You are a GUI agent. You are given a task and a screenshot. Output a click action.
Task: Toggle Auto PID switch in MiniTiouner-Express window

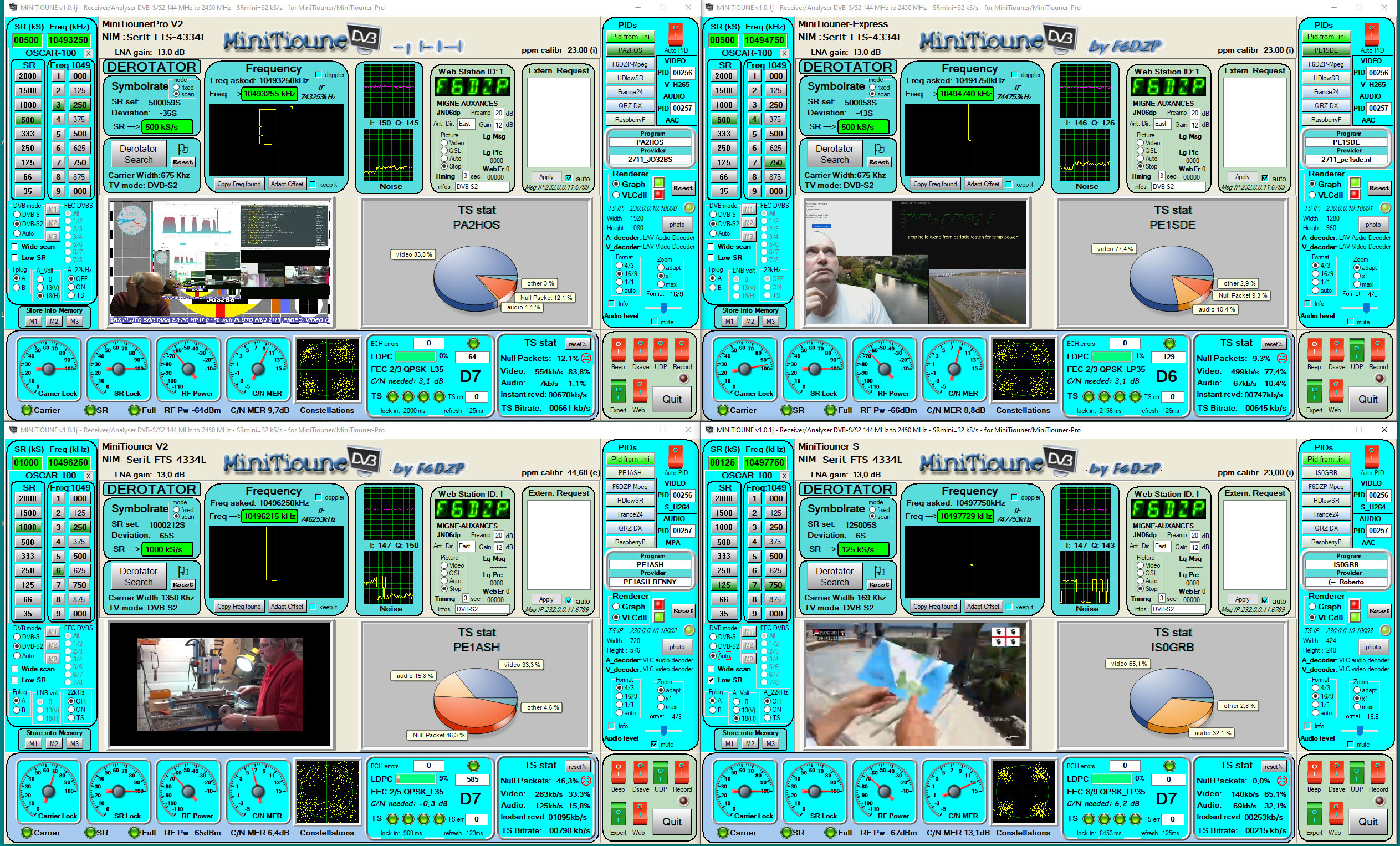(x=1372, y=34)
